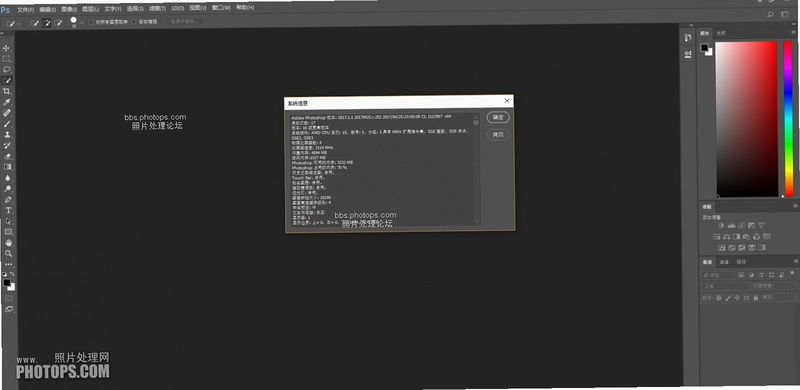
Task: Select the Brush tool
Action: (7, 124)
